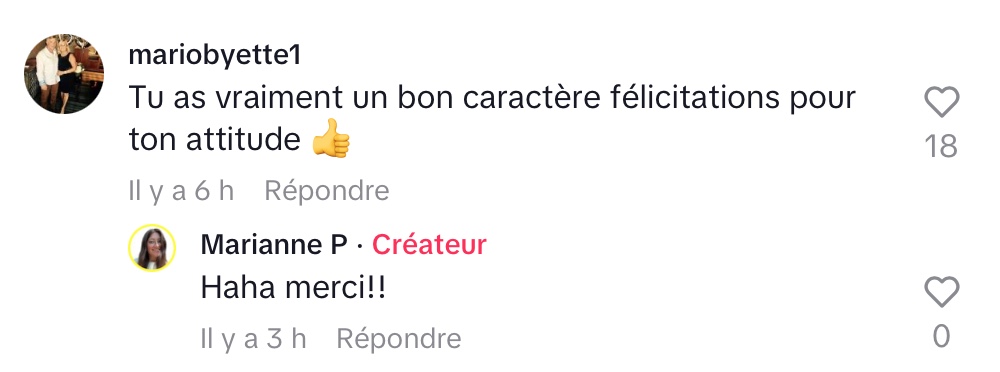The height and width of the screenshot is (372, 1000).
Task: Click Répondre under Haha merci!!
Action: pos(399,339)
